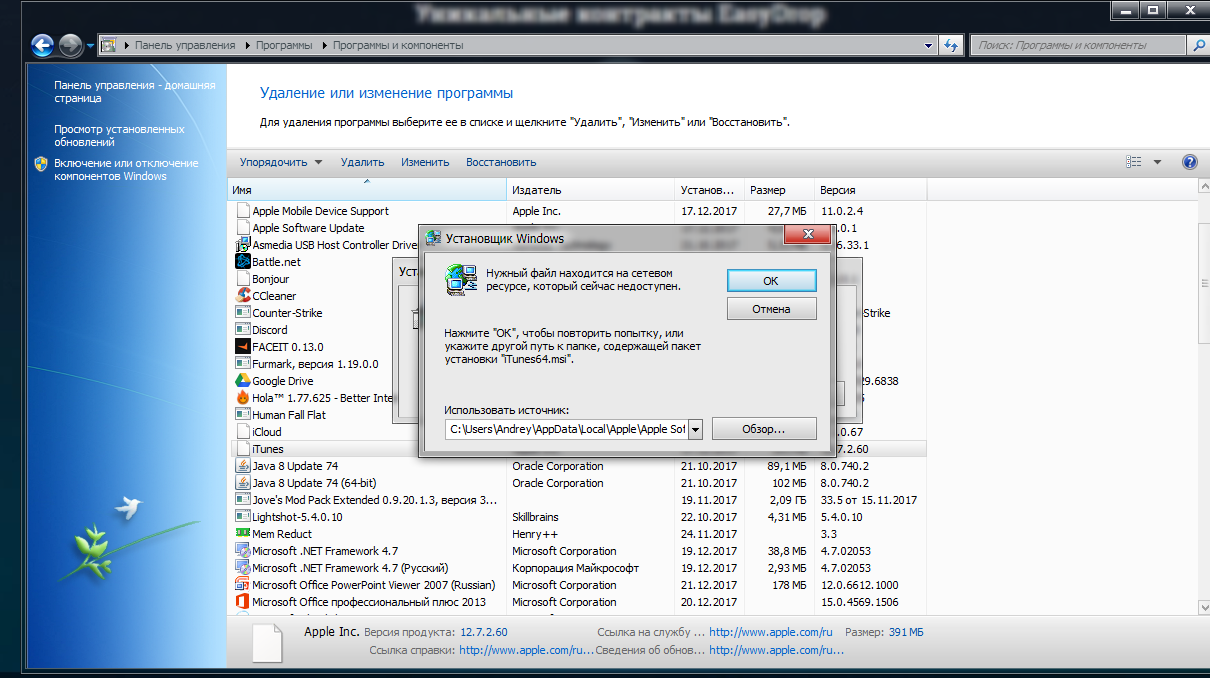This screenshot has height=678, width=1210.
Task: Open the support link http://www.apple.com/ru
Action: pos(771,633)
